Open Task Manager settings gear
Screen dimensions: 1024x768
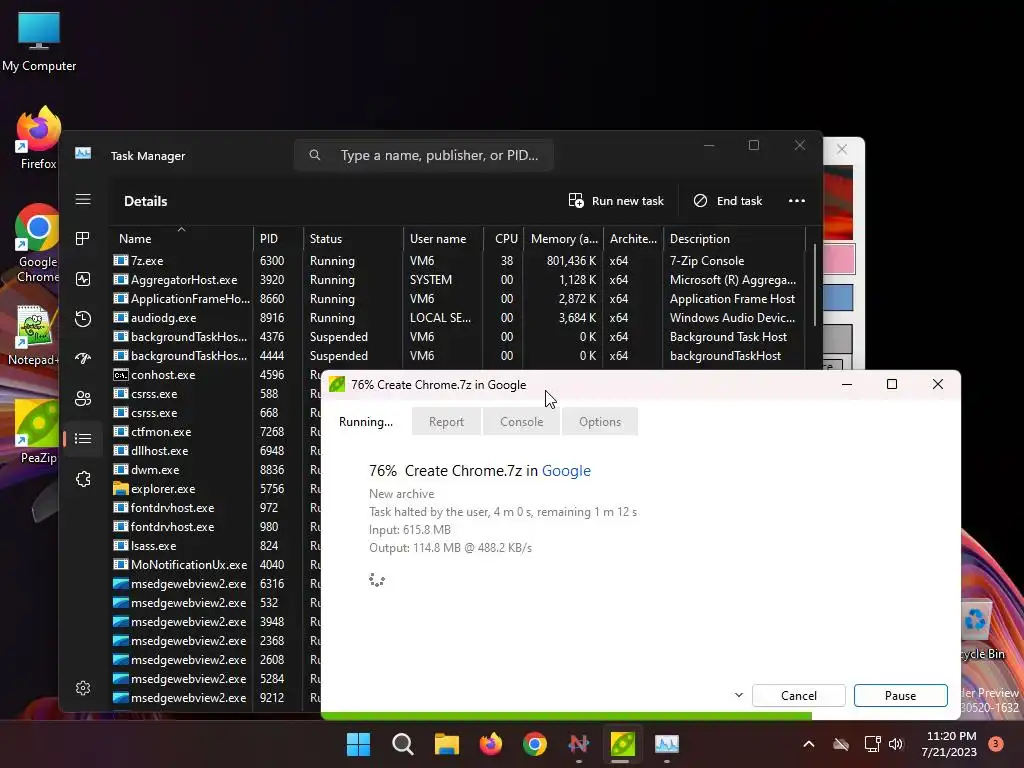pyautogui.click(x=83, y=688)
